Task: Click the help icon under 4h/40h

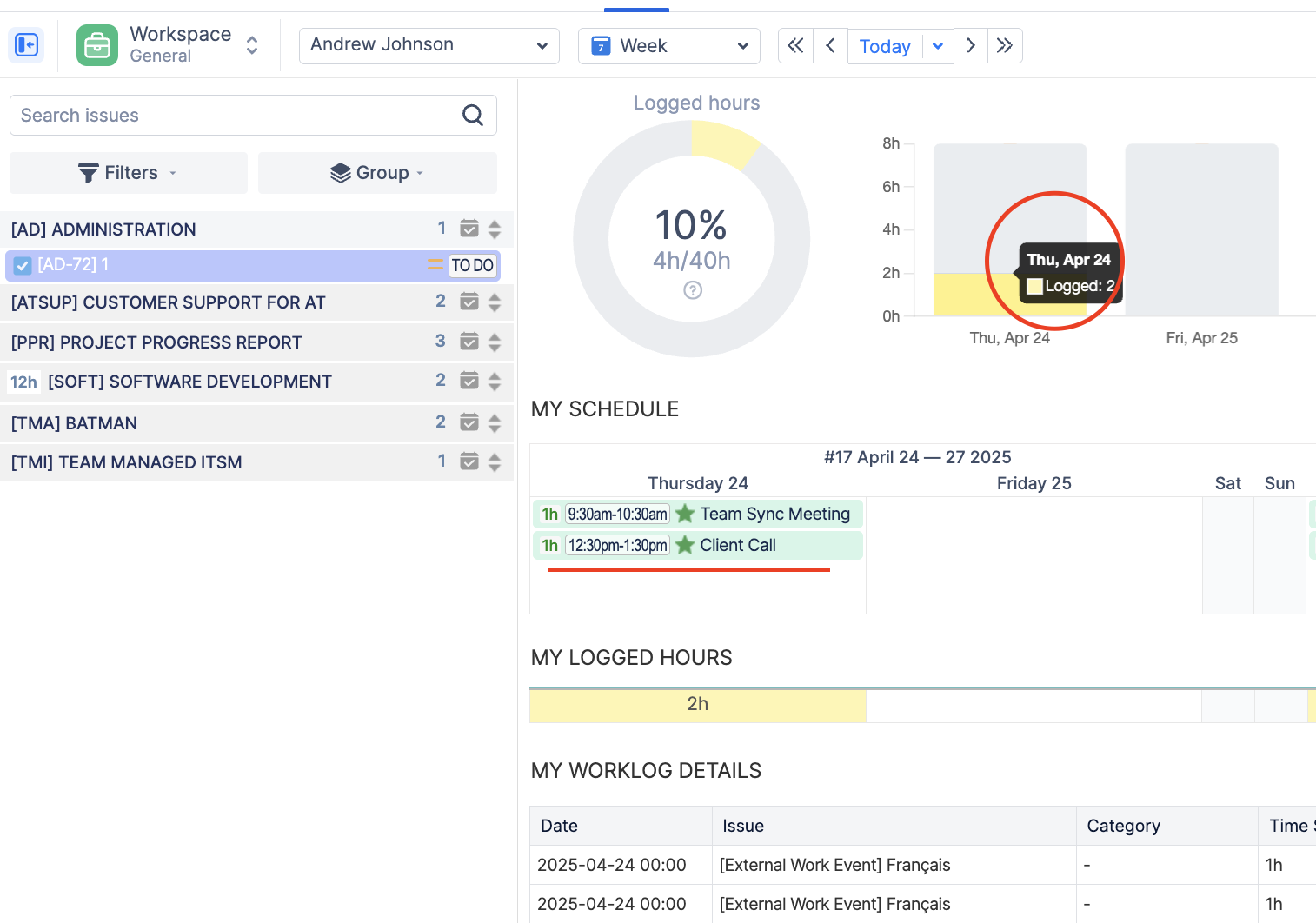Action: click(693, 290)
